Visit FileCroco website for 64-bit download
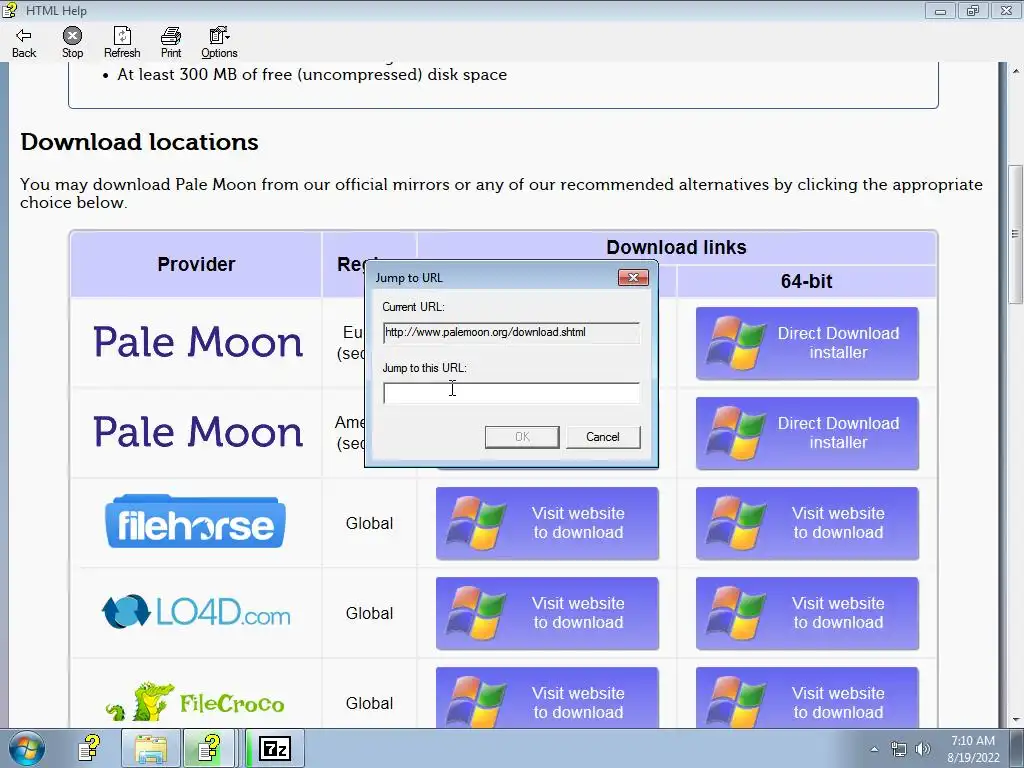This screenshot has height=768, width=1024. pyautogui.click(x=807, y=697)
